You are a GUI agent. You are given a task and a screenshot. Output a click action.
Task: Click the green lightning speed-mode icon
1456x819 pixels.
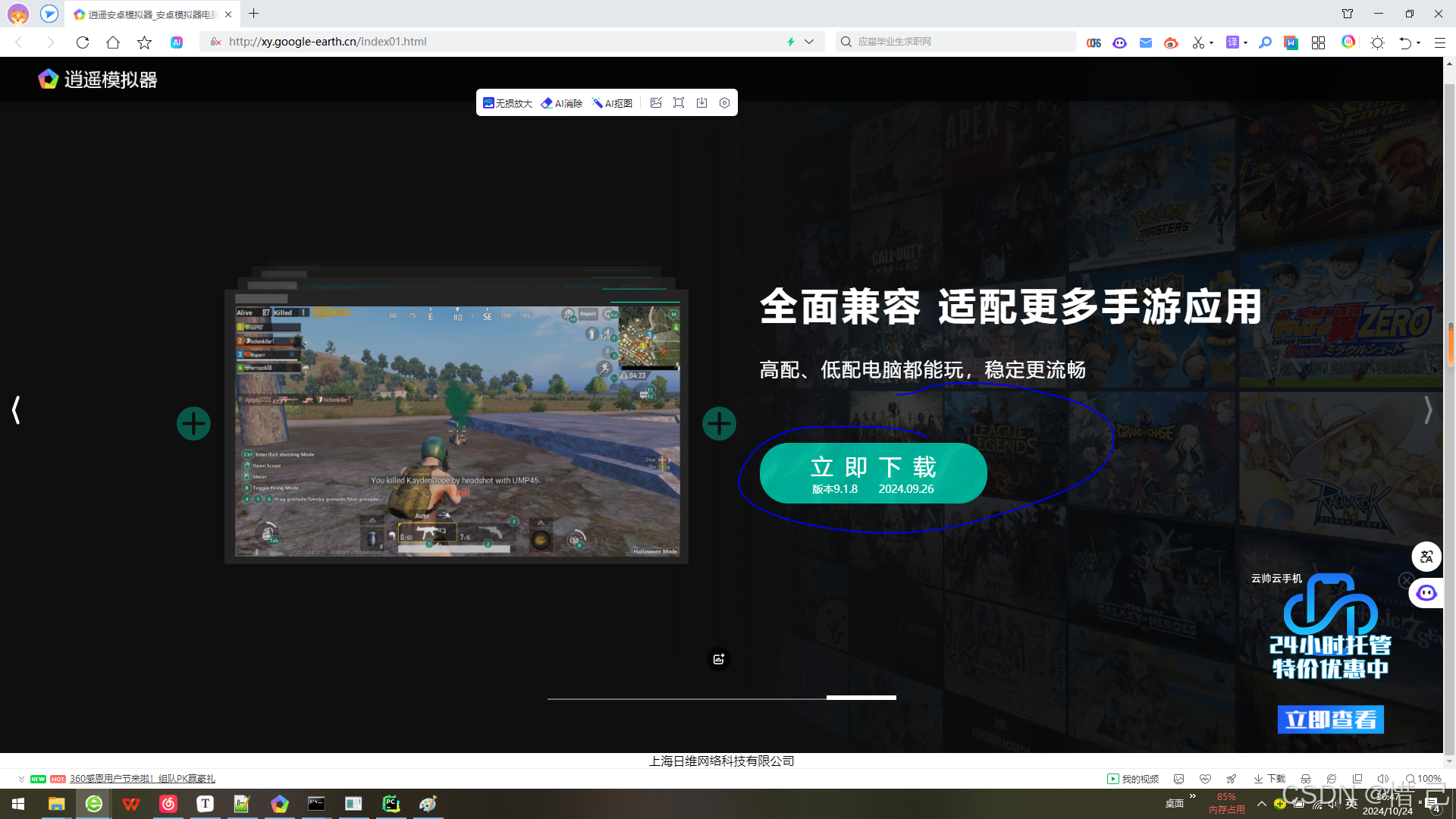pos(791,42)
